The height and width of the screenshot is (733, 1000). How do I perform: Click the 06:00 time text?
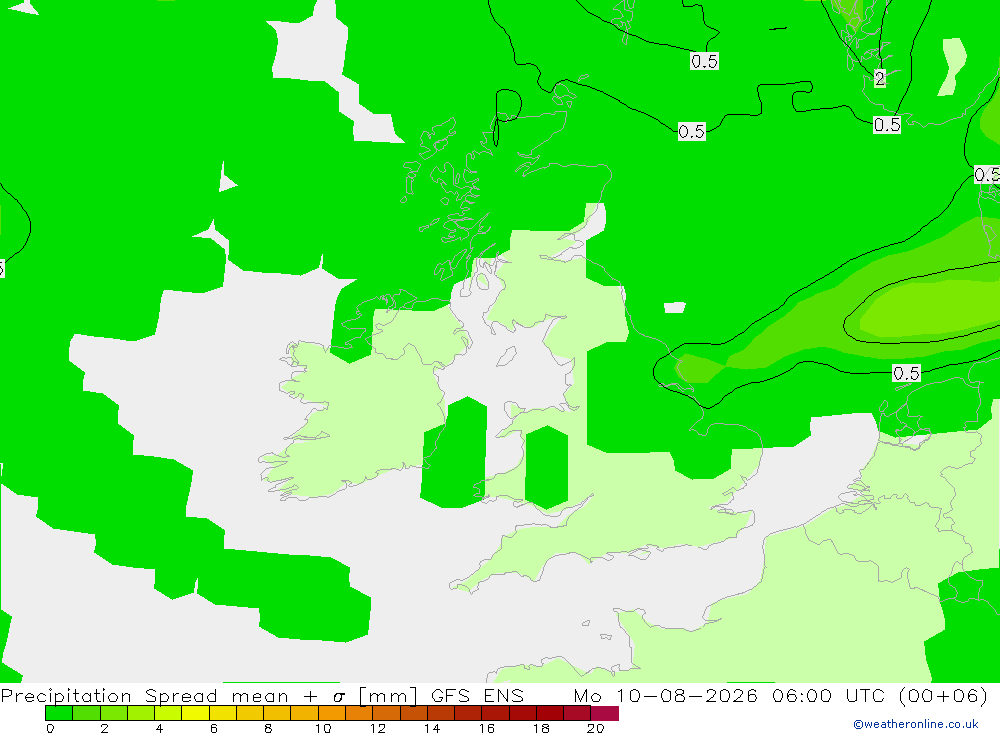[x=802, y=695]
